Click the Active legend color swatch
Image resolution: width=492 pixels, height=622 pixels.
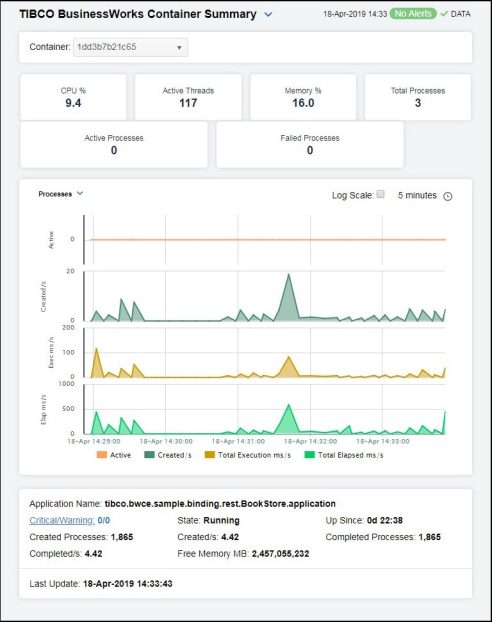pos(102,455)
